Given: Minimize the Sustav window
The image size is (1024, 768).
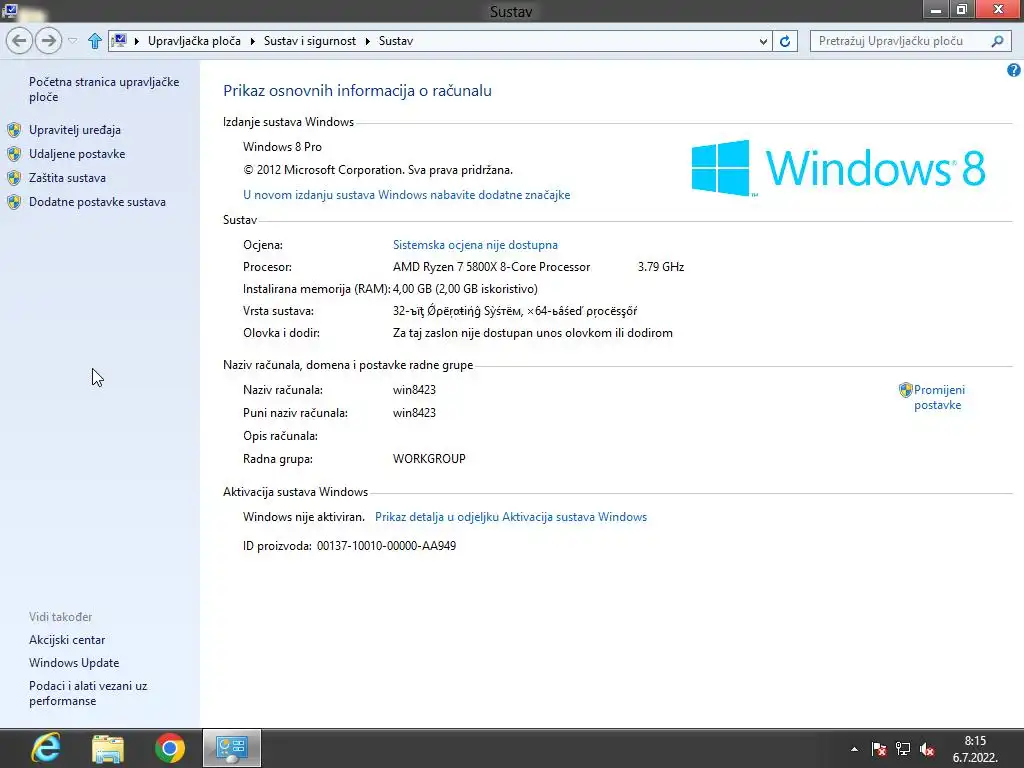Looking at the screenshot, I should [x=936, y=9].
